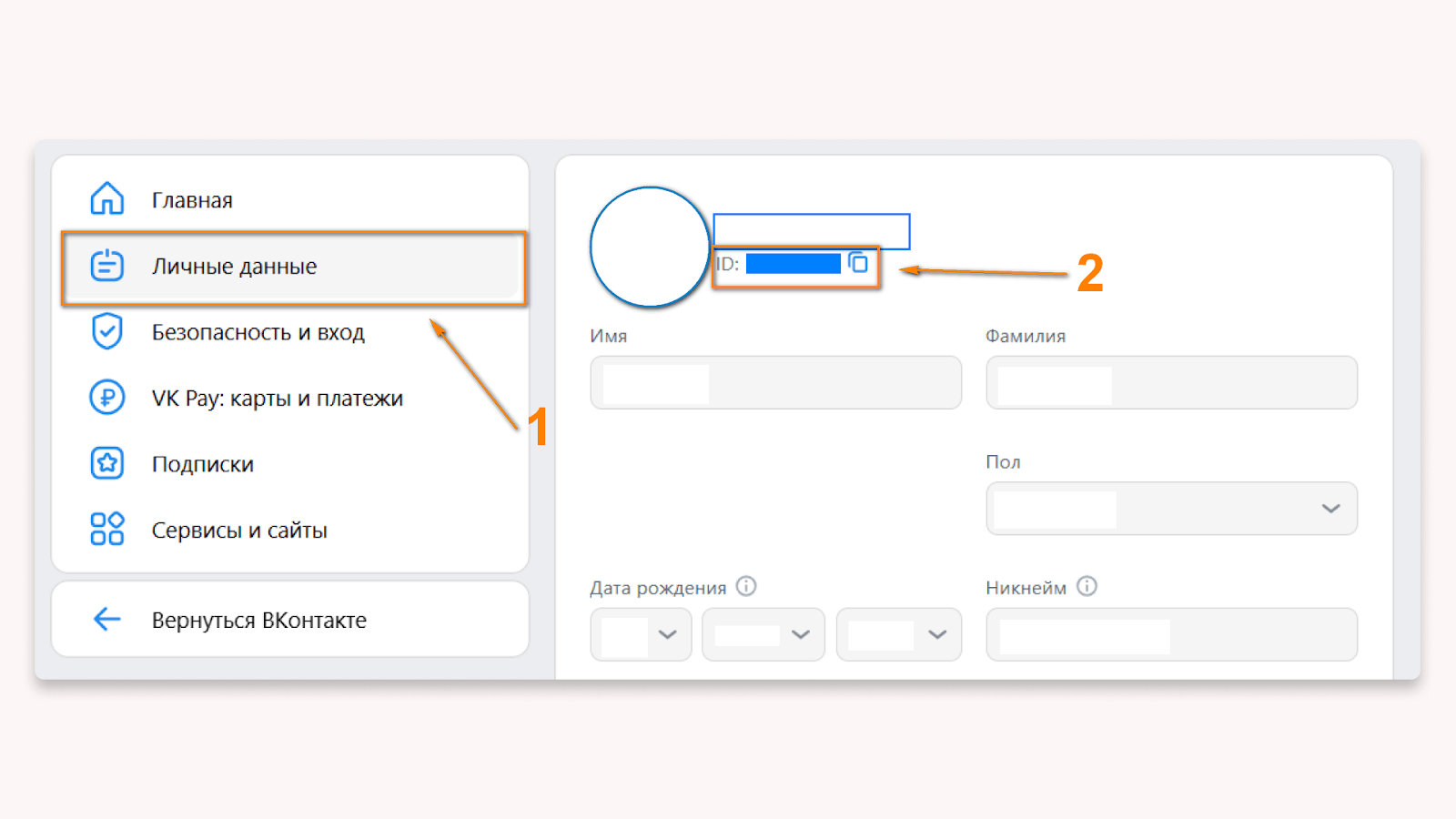1456x819 pixels.
Task: Click the profile name box above ID
Action: click(812, 231)
